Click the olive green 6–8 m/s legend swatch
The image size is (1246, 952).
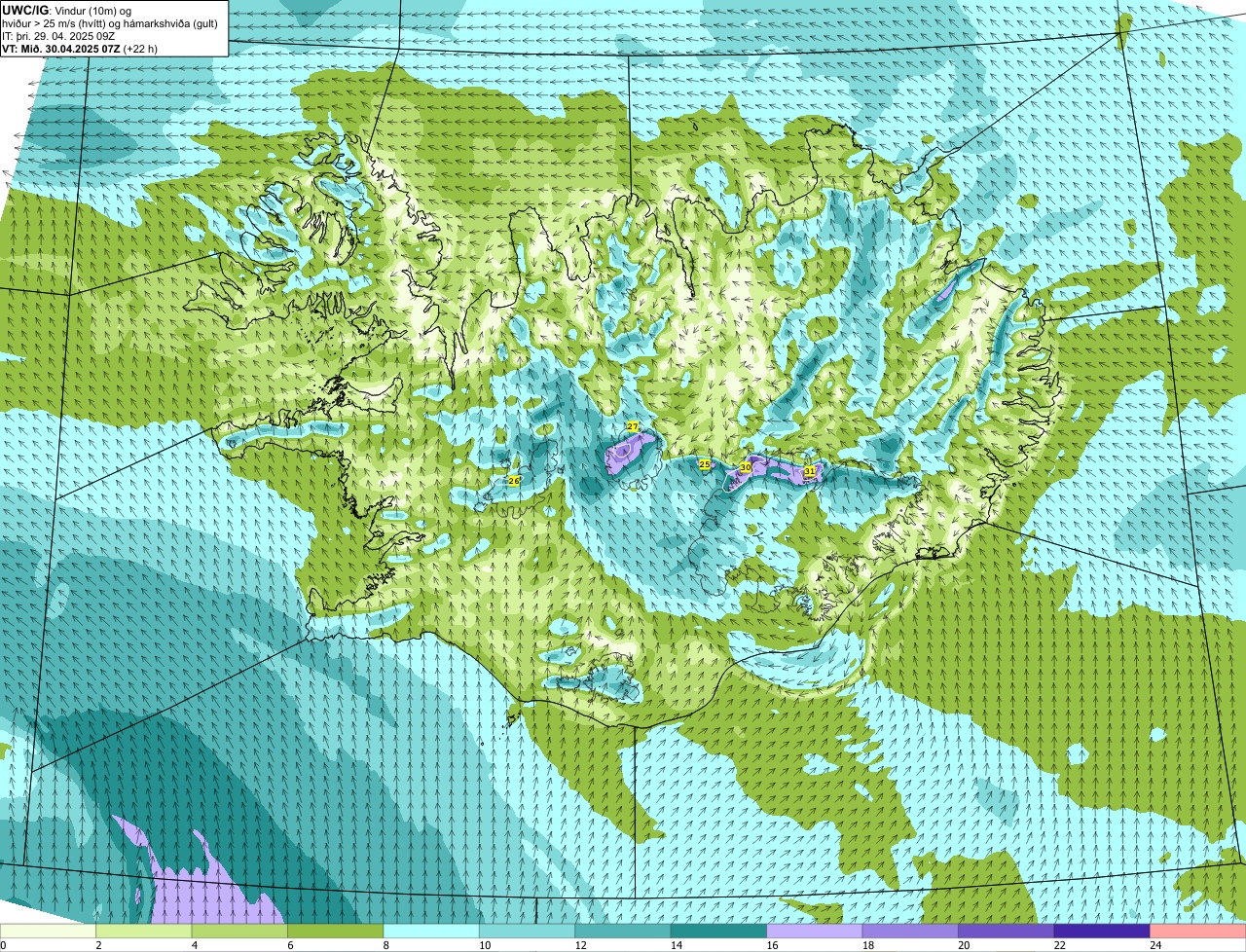click(x=336, y=932)
